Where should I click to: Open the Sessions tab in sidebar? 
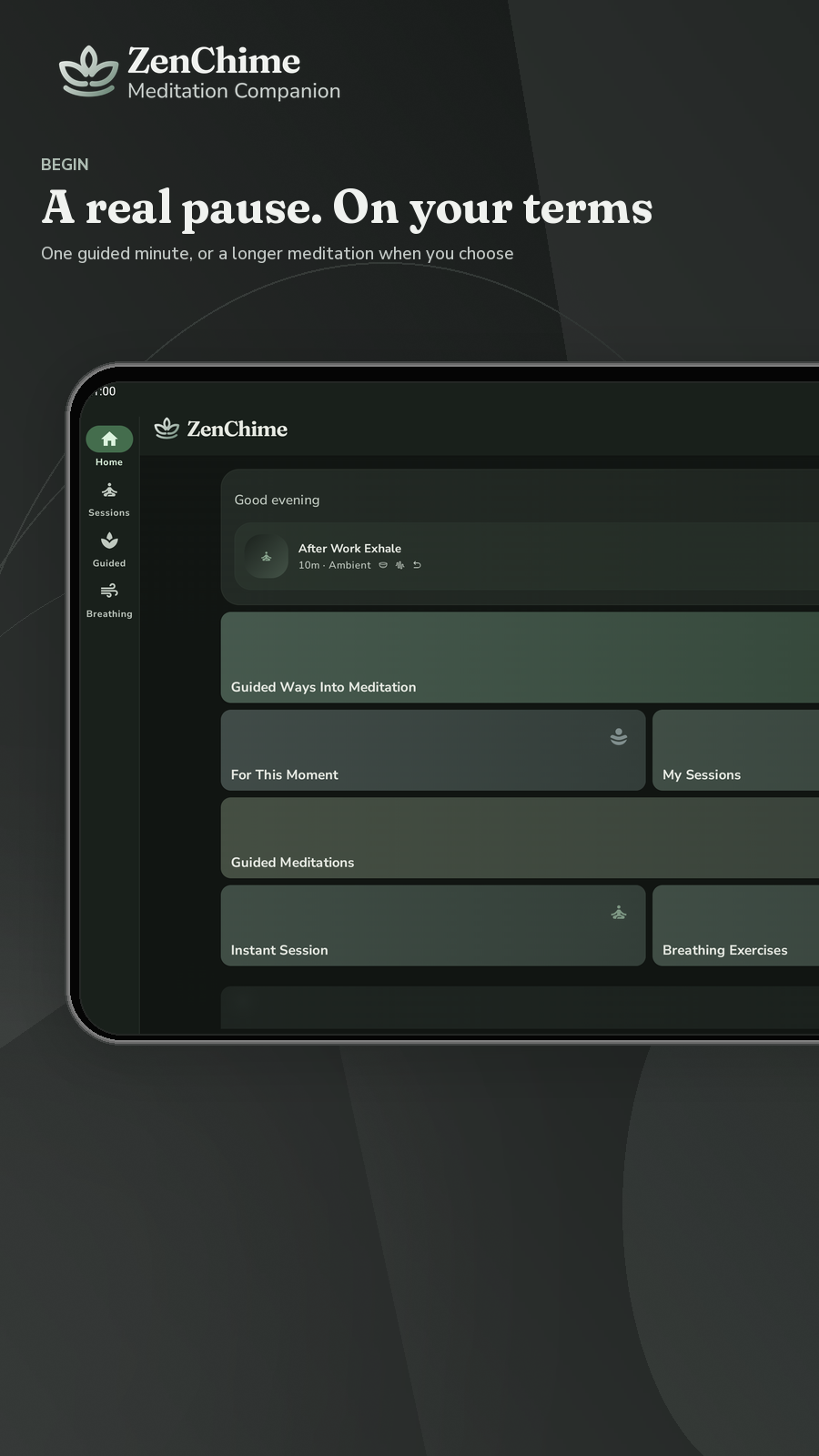(109, 500)
